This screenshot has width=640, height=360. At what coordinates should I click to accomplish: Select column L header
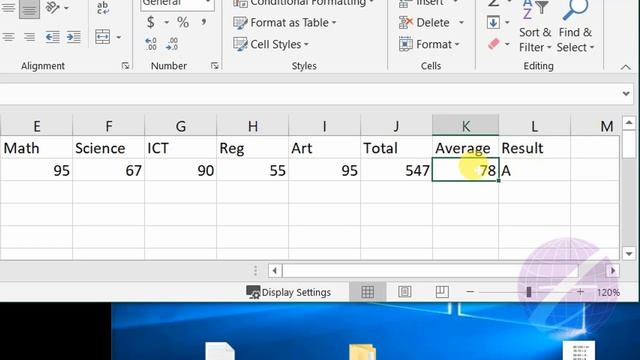pos(534,126)
